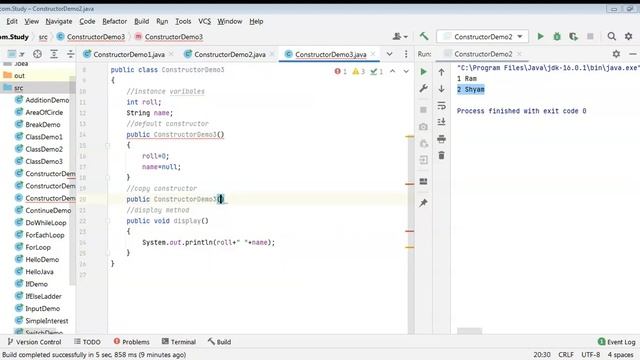
Task: Open Run panel settings gear
Action: (x=616, y=54)
